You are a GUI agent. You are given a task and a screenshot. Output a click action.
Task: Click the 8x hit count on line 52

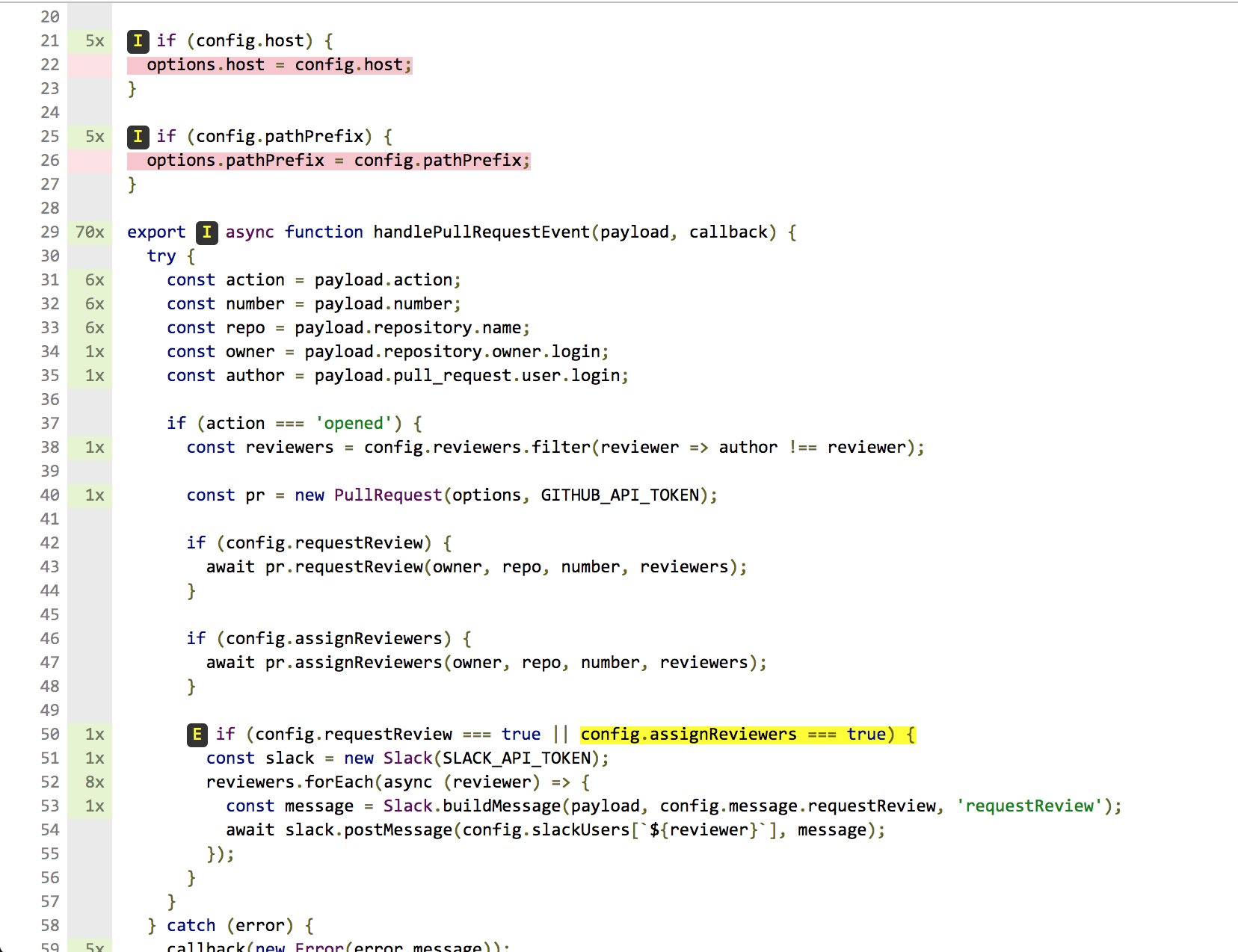[95, 782]
